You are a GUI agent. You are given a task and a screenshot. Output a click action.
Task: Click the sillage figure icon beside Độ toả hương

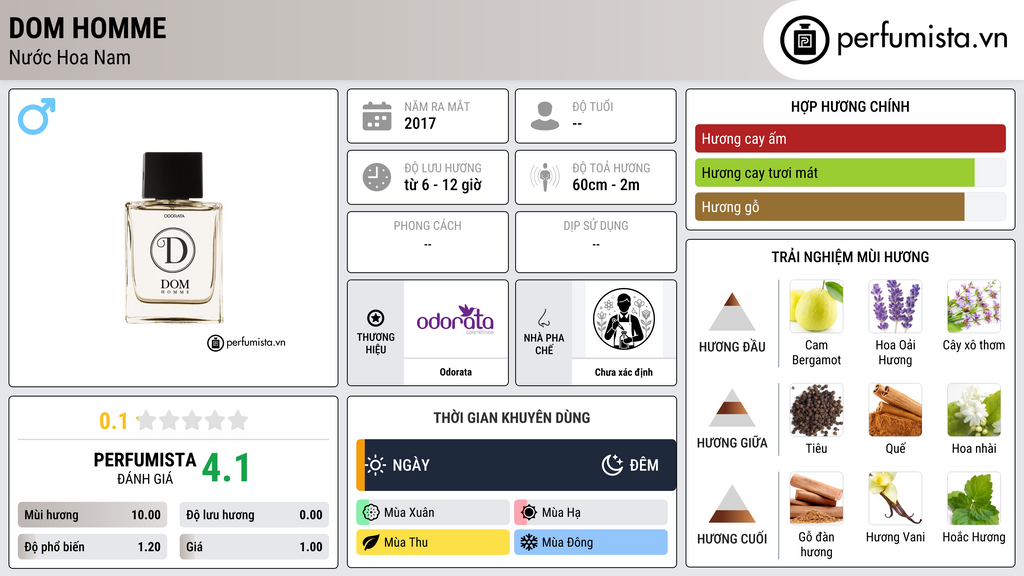(545, 177)
